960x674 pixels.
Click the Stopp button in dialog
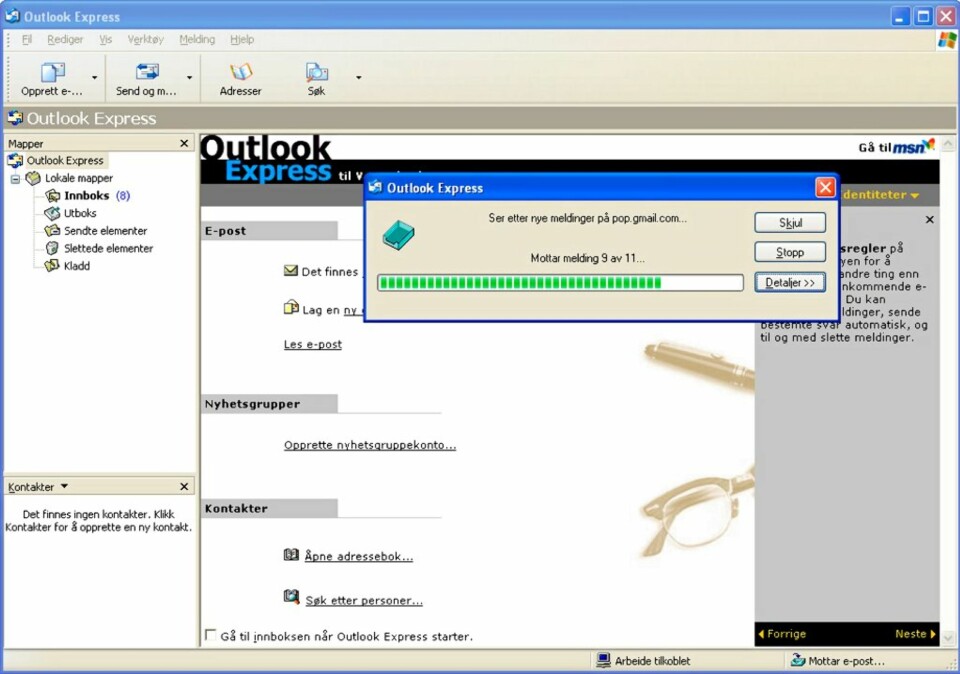tap(790, 252)
